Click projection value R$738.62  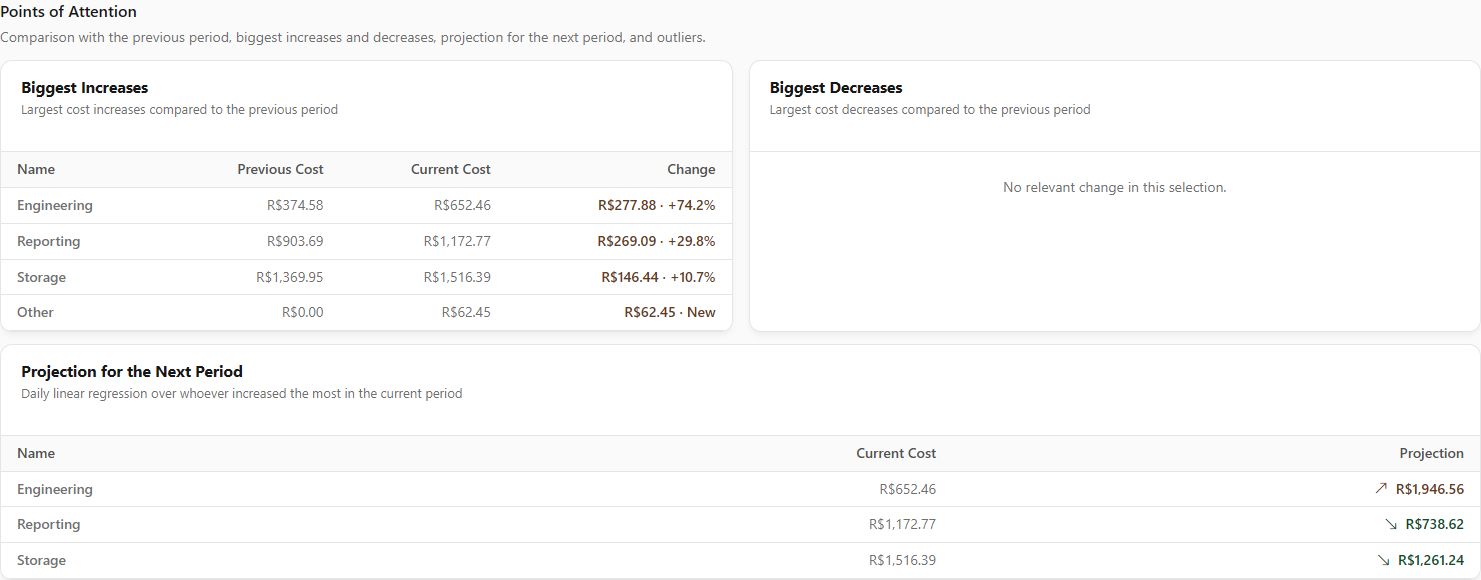[x=1435, y=524]
